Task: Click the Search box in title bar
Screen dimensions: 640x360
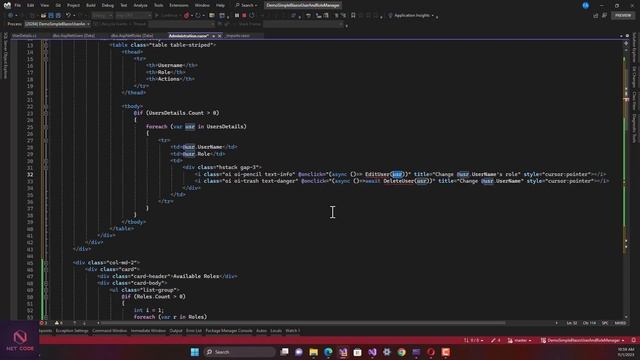Action: pyautogui.click(x=246, y=5)
